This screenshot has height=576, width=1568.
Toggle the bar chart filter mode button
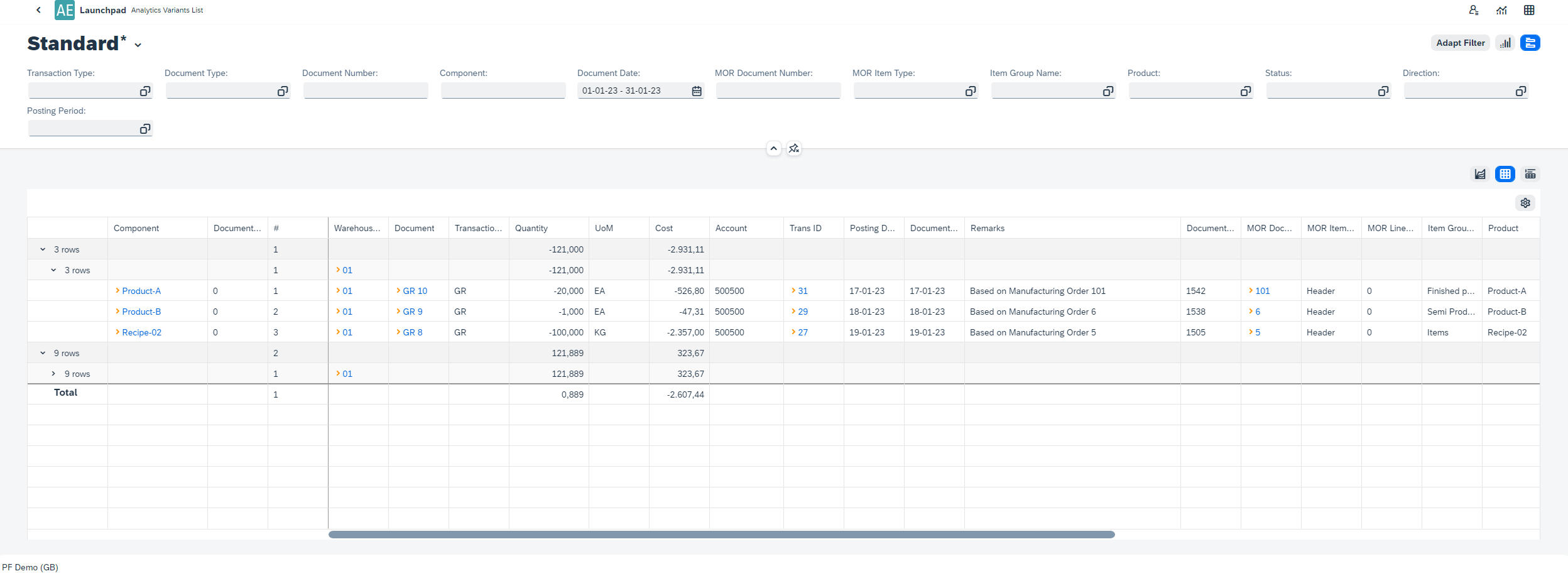[1505, 43]
